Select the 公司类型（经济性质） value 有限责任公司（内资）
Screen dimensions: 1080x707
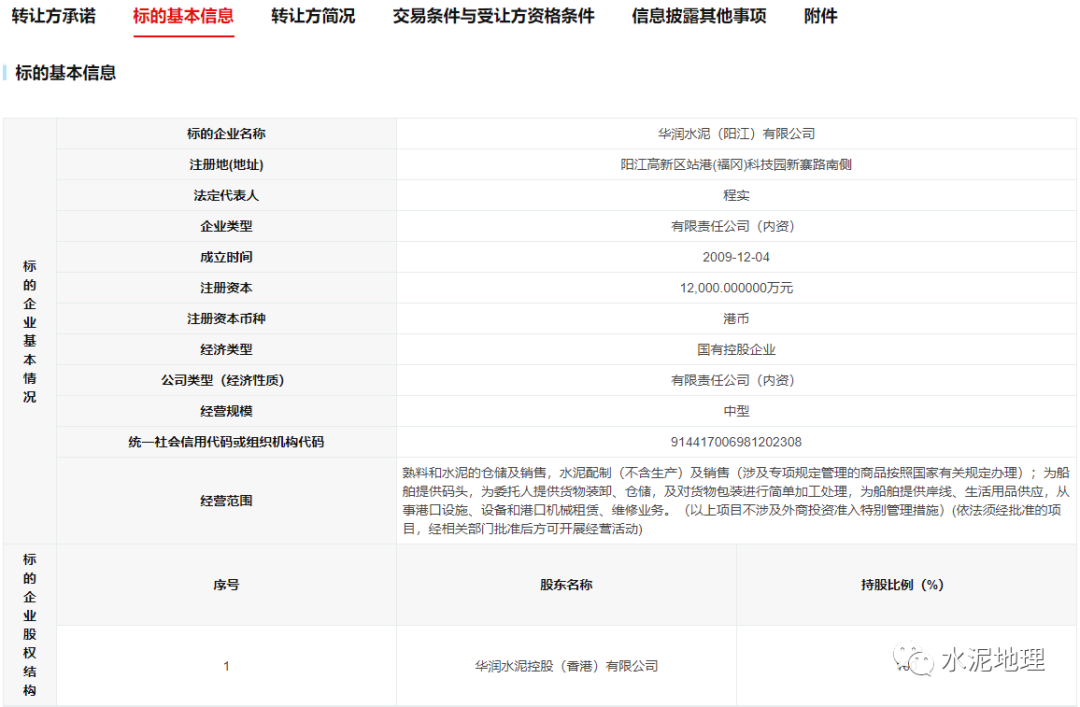click(x=734, y=380)
